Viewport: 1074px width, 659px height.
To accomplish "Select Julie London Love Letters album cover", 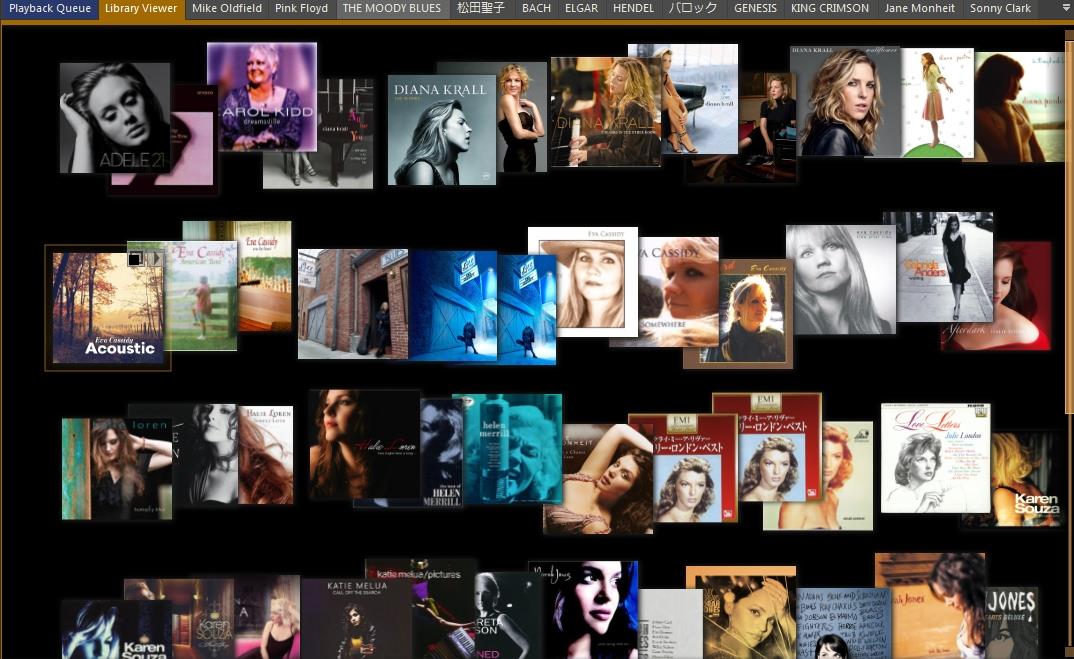I will 935,458.
